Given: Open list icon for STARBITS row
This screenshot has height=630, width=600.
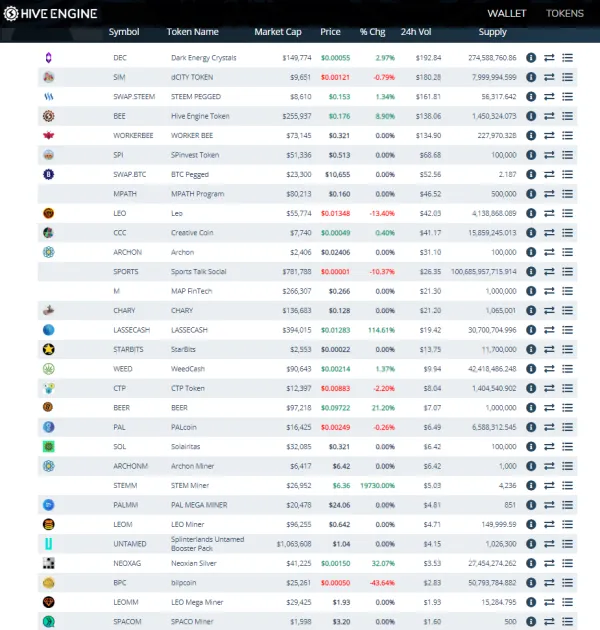Looking at the screenshot, I should (x=567, y=350).
